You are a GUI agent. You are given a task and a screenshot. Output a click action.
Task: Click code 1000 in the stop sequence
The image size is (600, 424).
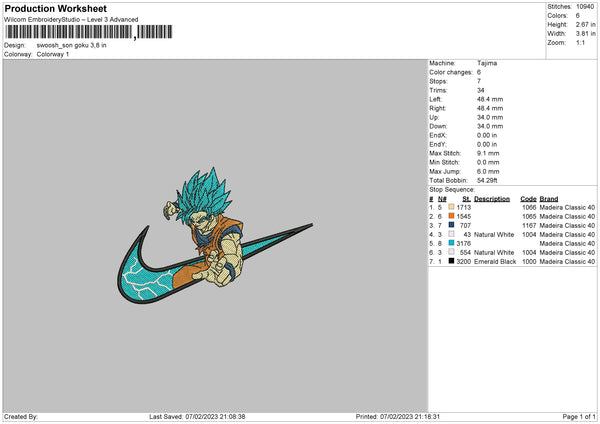(529, 262)
